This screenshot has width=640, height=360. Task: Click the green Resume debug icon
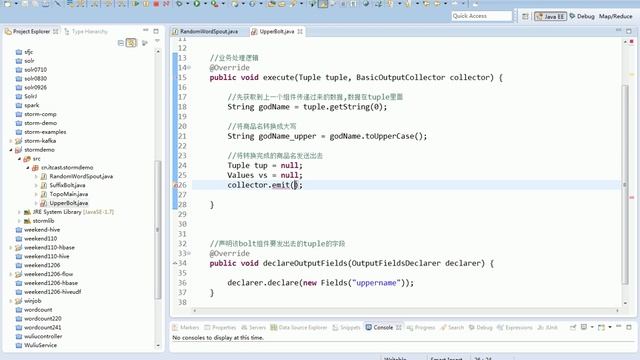pyautogui.click(x=136, y=4)
